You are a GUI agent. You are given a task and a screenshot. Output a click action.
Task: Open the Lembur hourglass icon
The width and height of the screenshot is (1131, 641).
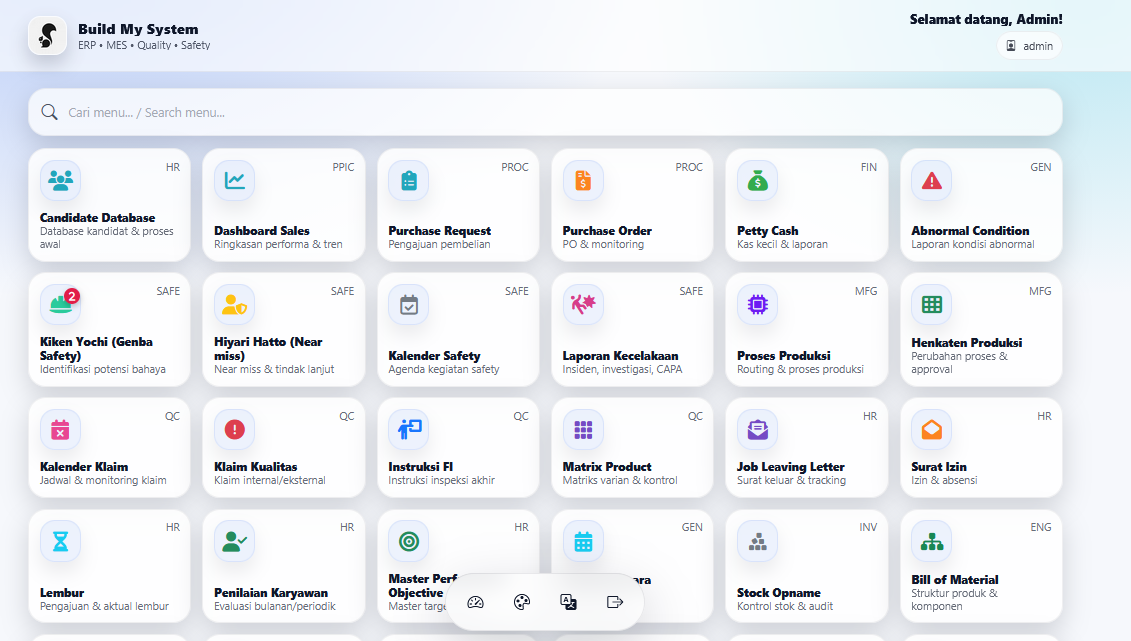click(60, 542)
